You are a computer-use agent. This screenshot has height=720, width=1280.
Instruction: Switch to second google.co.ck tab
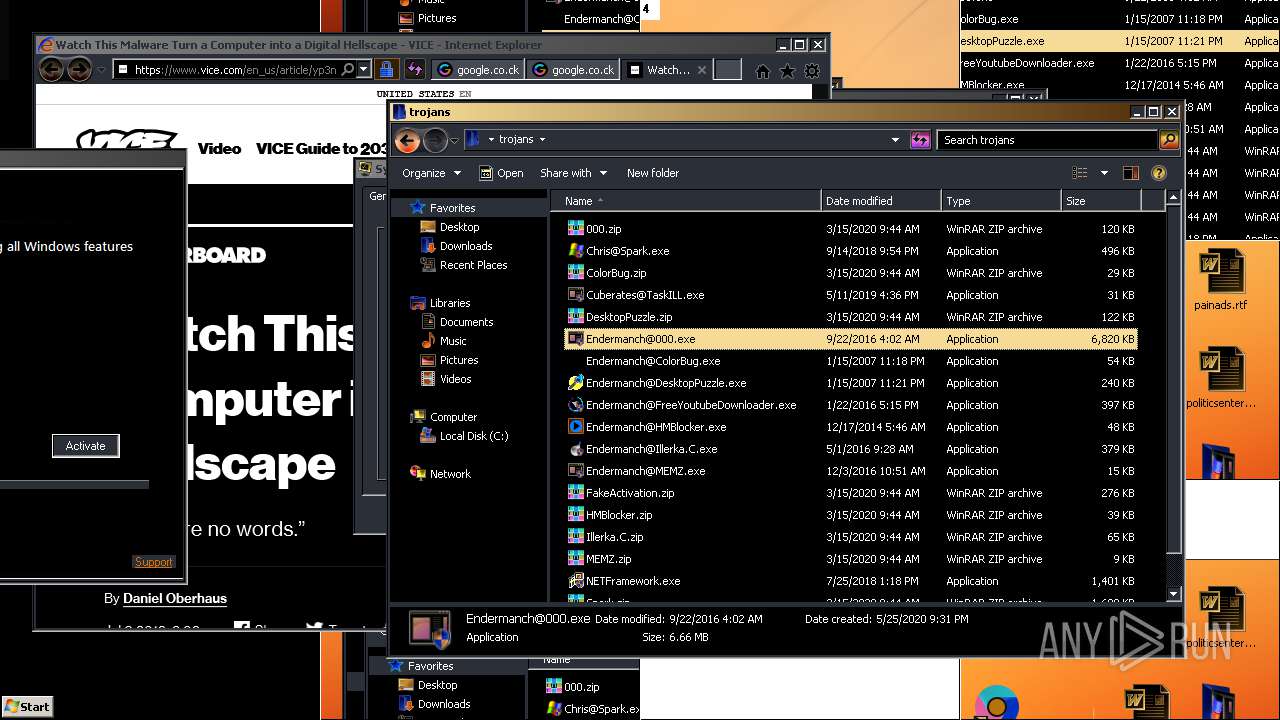point(574,70)
